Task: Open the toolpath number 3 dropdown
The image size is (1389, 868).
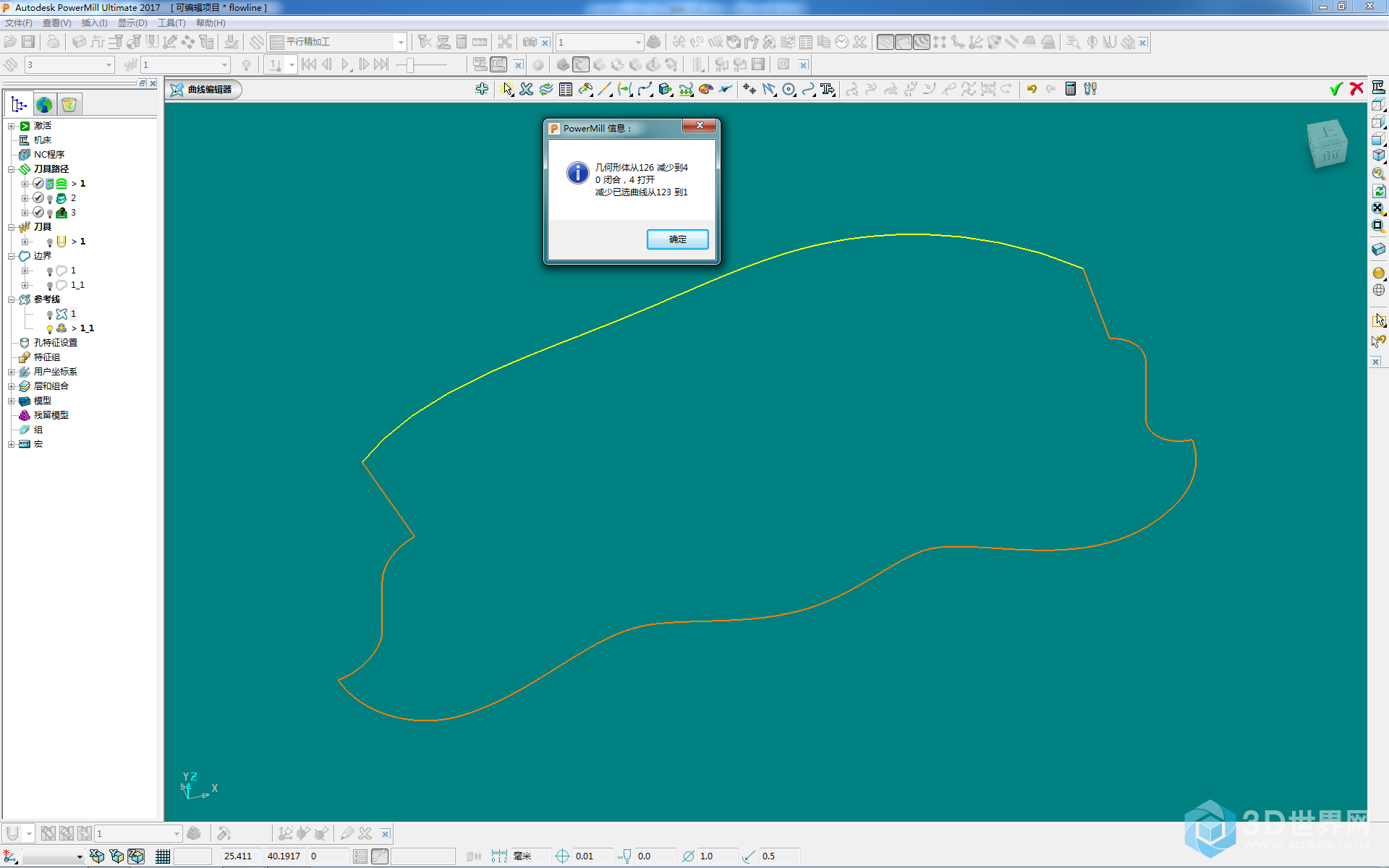Action: 109,65
